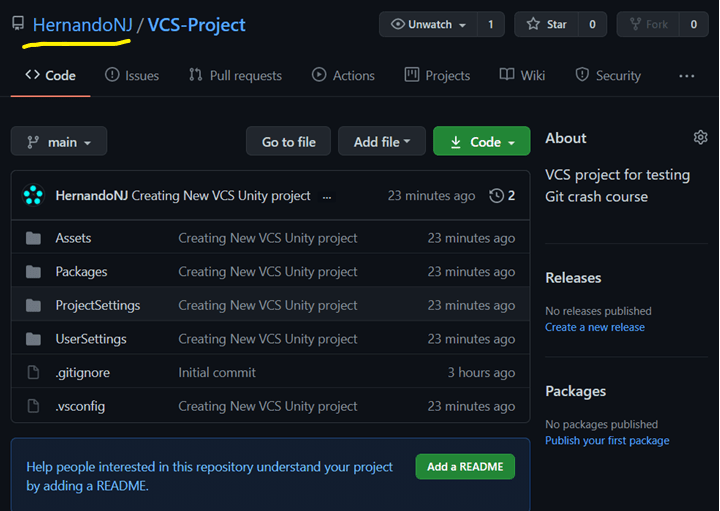Star the repository

point(546,24)
